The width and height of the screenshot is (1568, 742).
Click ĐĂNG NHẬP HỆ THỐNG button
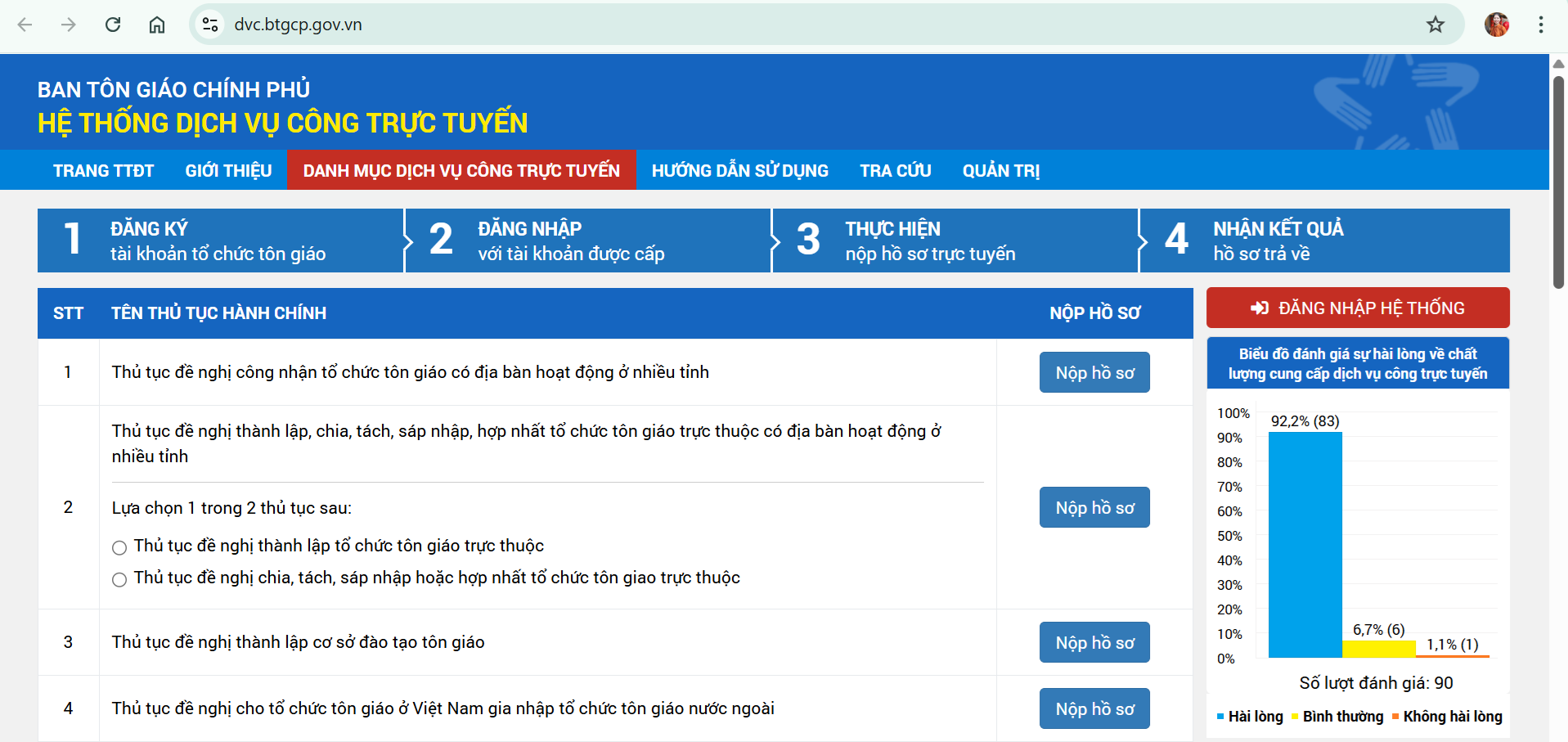1357,308
